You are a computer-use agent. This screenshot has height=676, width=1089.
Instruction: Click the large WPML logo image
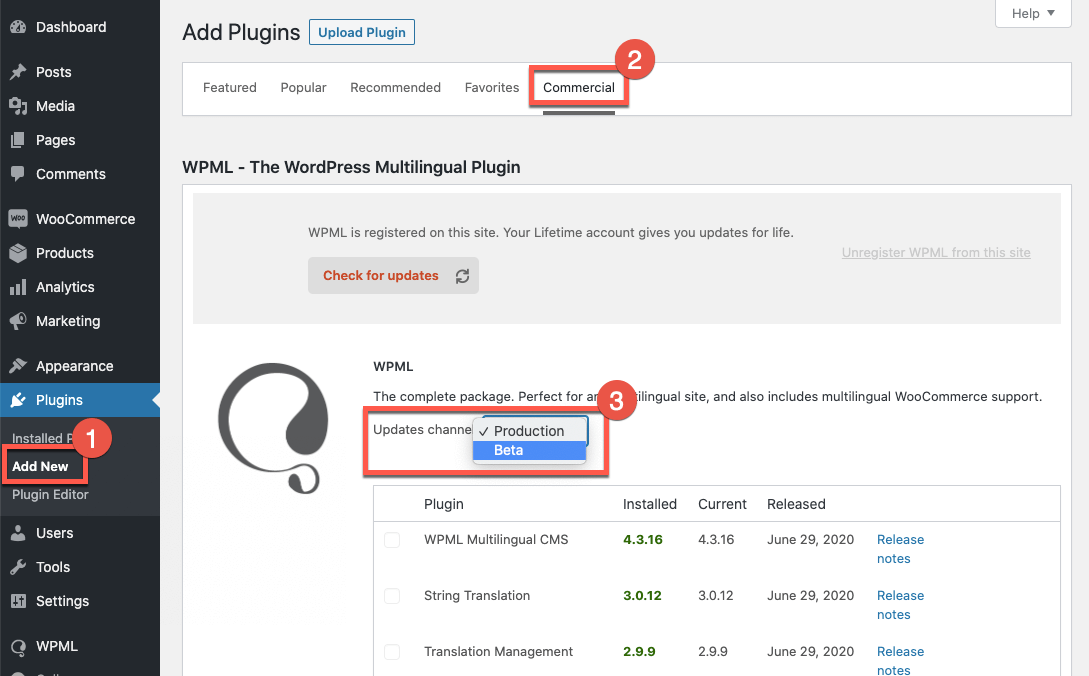pos(273,428)
